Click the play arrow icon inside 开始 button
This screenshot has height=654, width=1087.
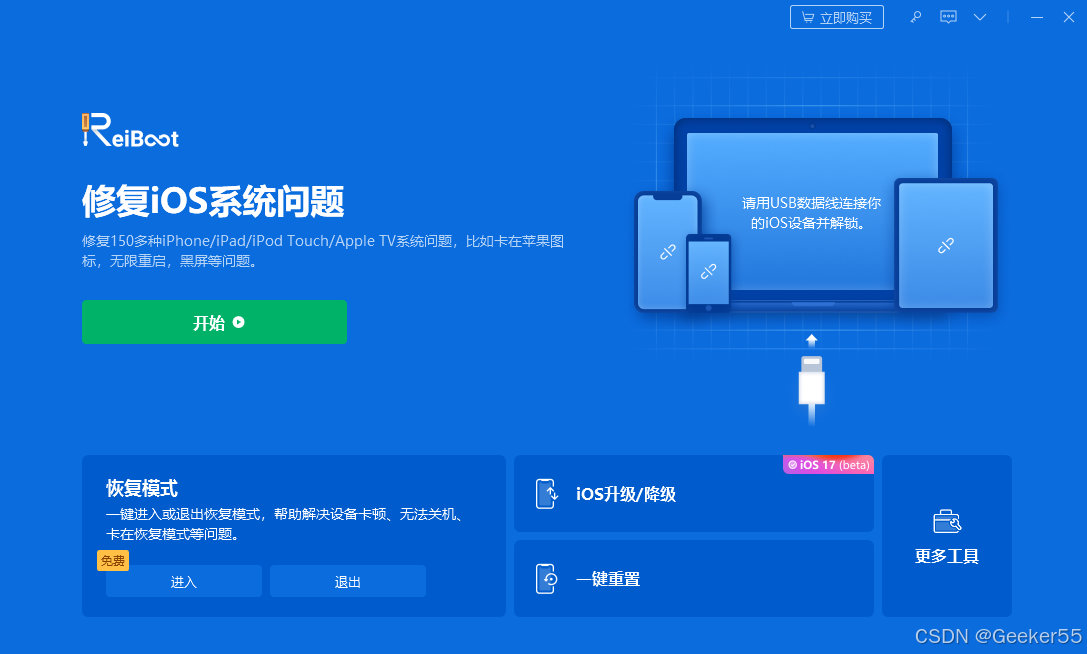(238, 322)
